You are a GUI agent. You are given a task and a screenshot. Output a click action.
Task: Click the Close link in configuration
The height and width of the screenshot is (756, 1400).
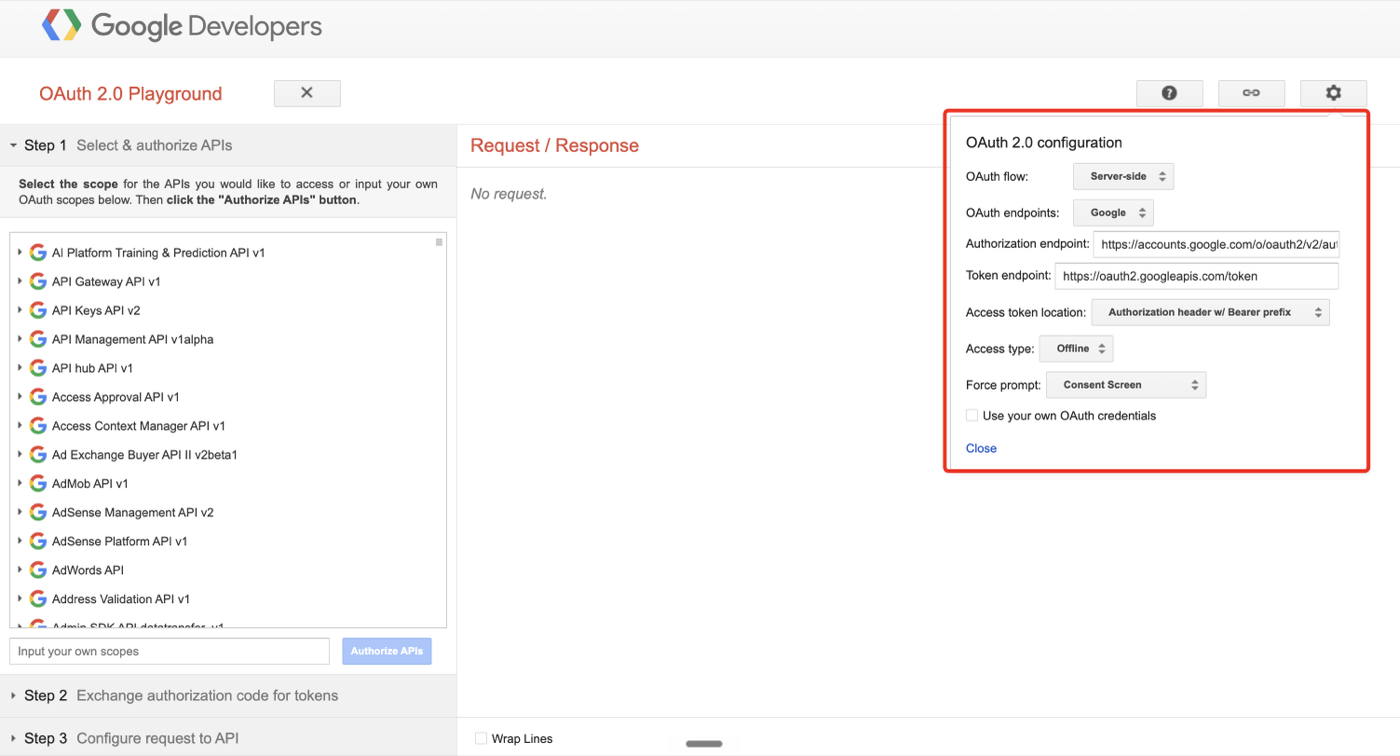(981, 448)
